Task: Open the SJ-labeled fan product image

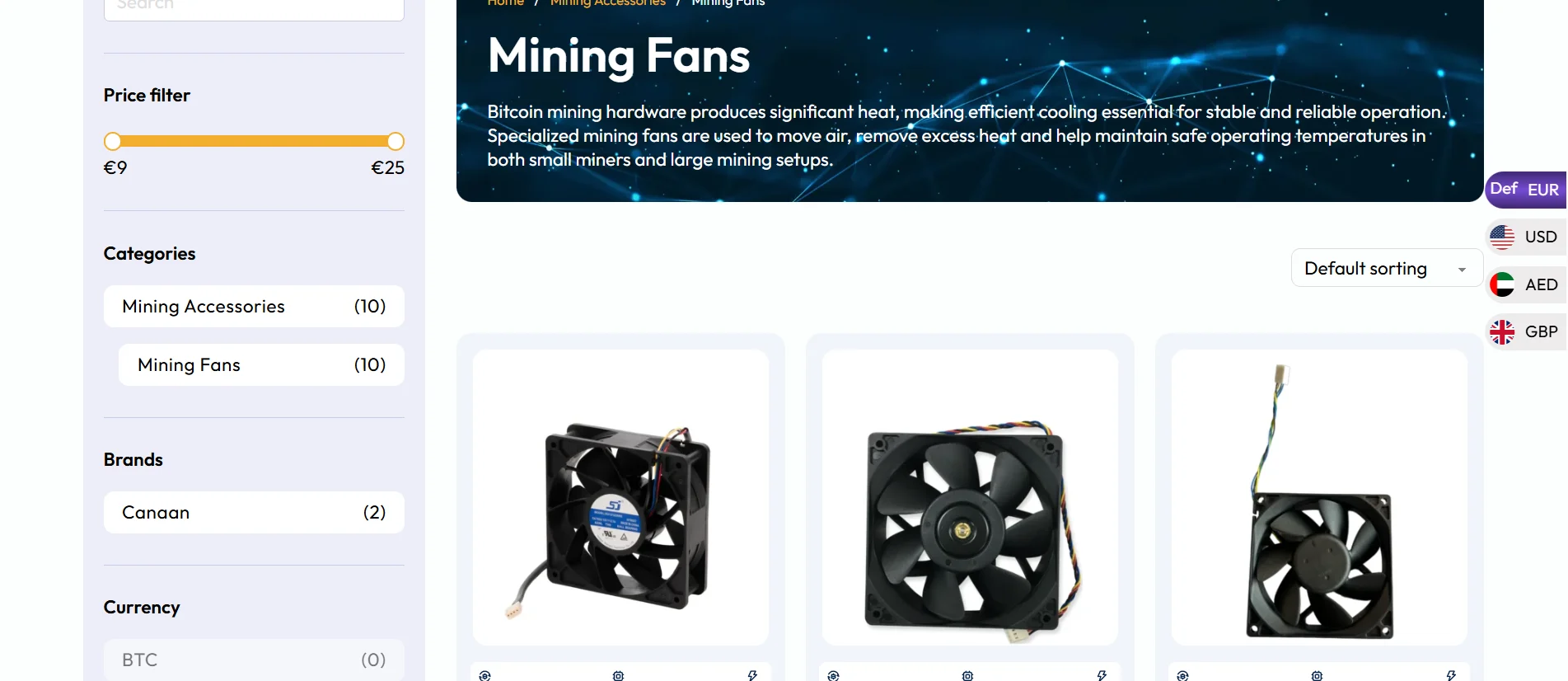Action: click(620, 497)
